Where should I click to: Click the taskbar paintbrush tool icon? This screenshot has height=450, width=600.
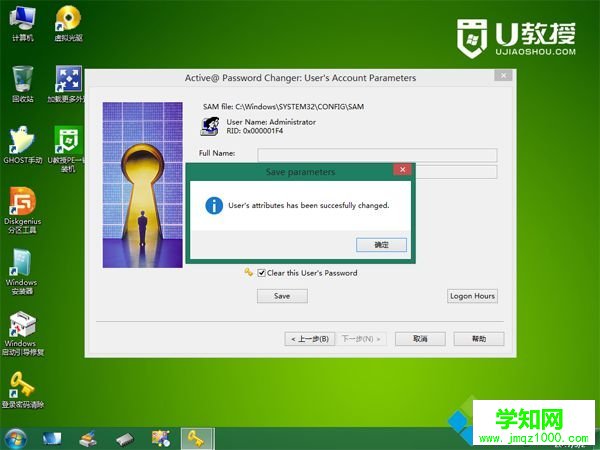(88, 439)
